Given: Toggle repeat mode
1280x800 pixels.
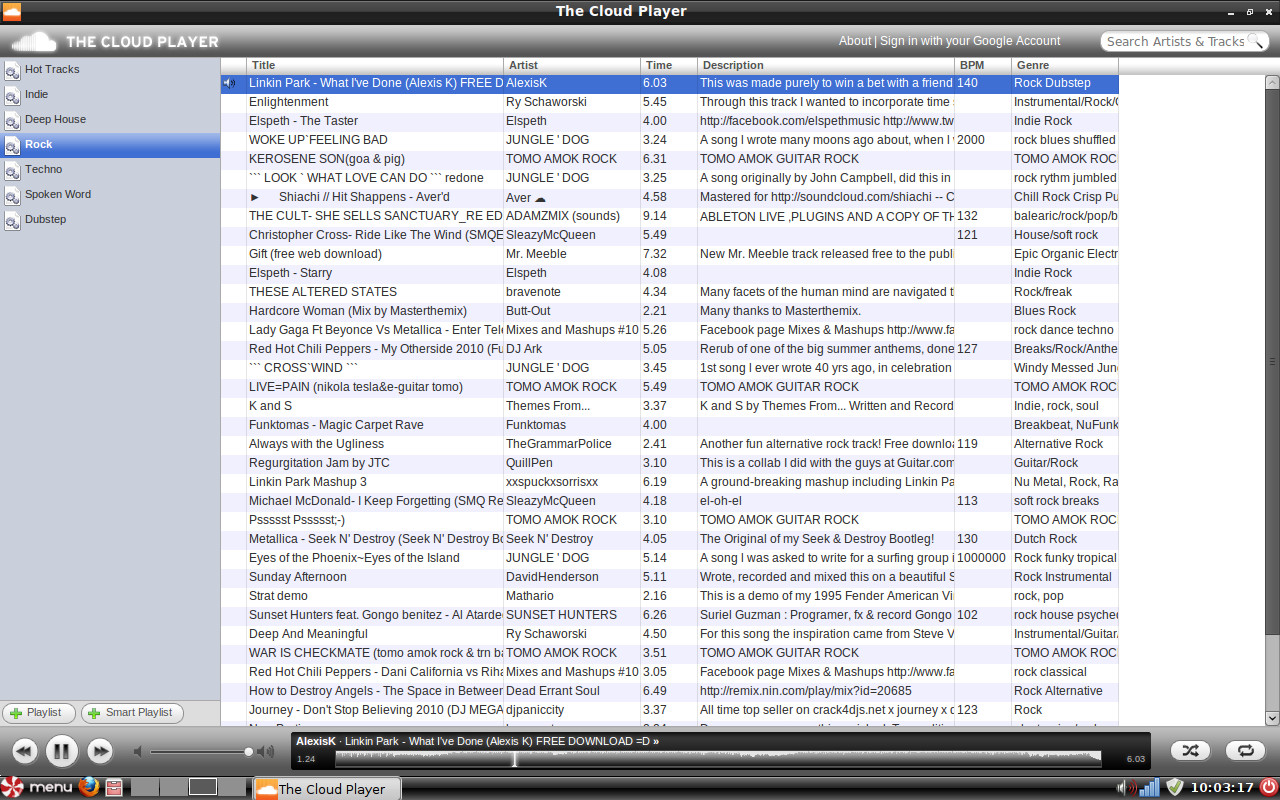Looking at the screenshot, I should [1245, 750].
